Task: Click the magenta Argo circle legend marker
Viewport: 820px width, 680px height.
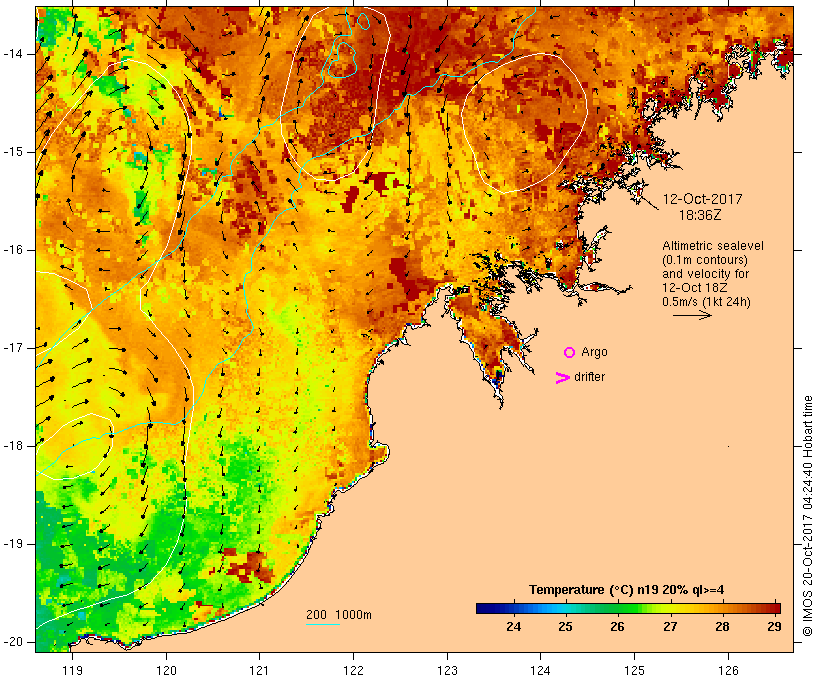Action: 570,353
